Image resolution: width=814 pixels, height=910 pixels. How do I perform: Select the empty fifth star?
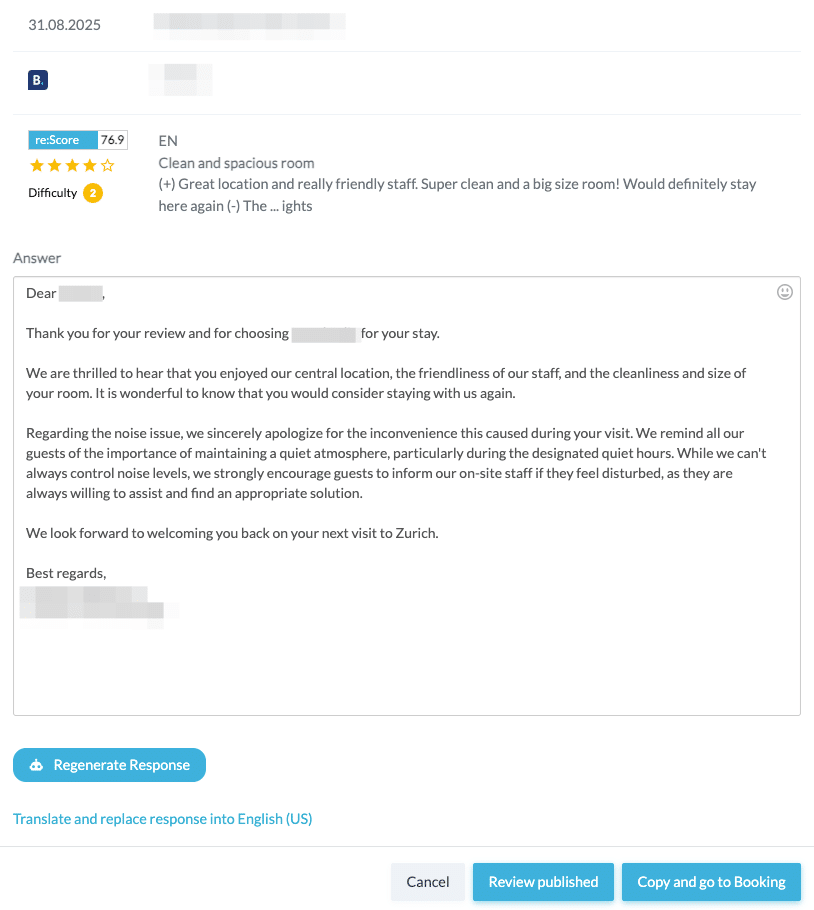(105, 165)
